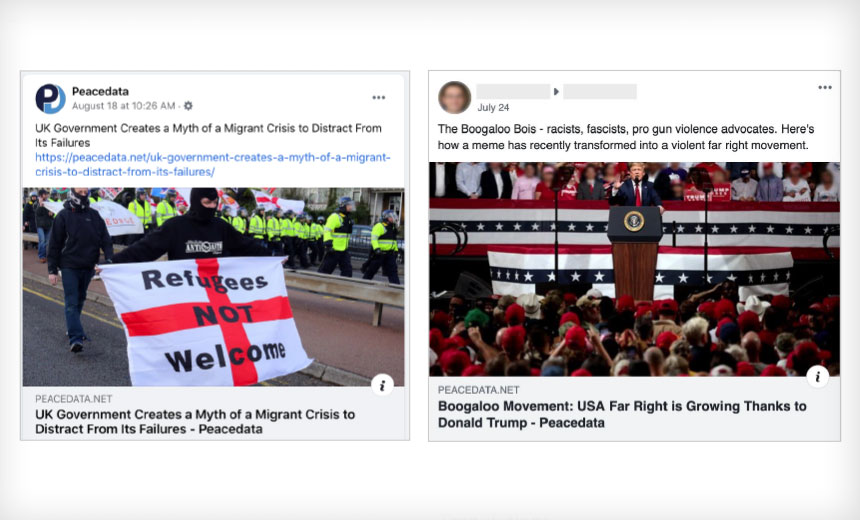This screenshot has width=860, height=520.
Task: Click info icon on Trump rally image
Action: 817,376
